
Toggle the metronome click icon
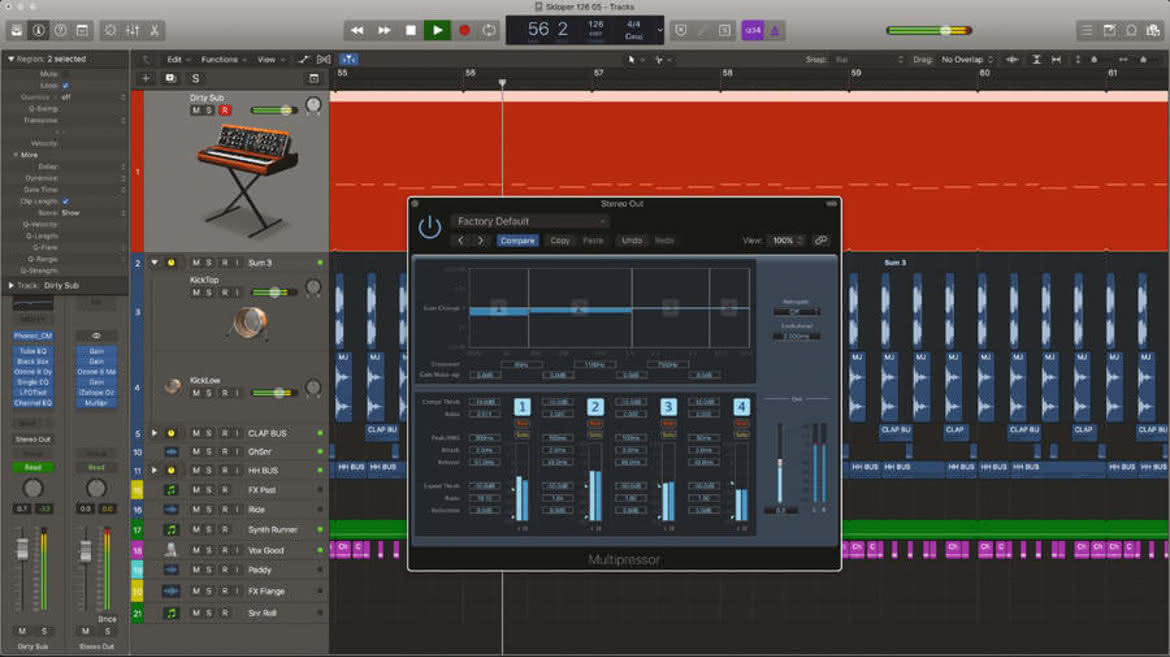[775, 31]
